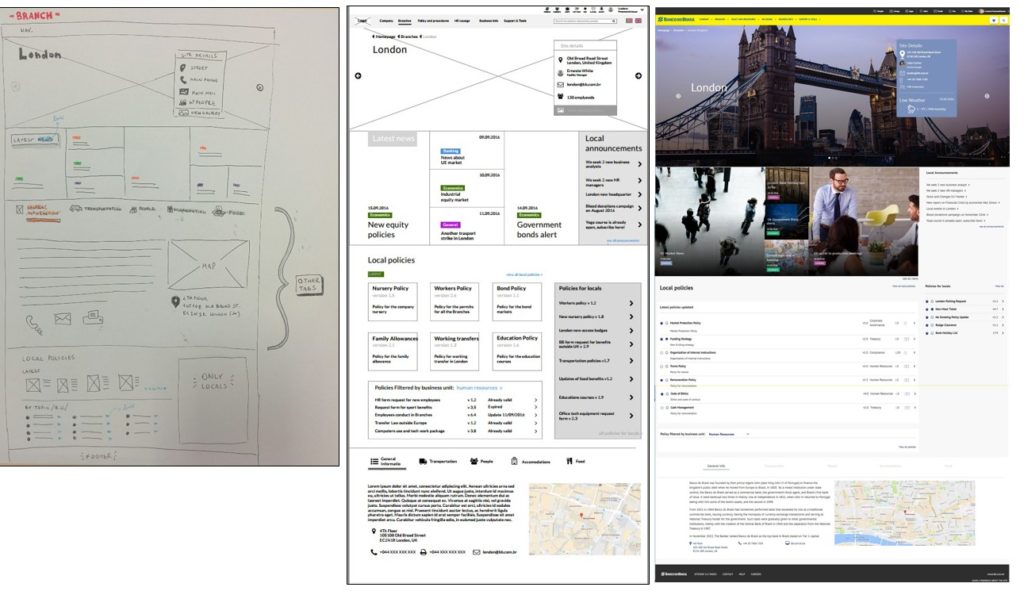This screenshot has width=1024, height=591.
Task: Click the People icon in the bottom section
Action: tap(473, 461)
